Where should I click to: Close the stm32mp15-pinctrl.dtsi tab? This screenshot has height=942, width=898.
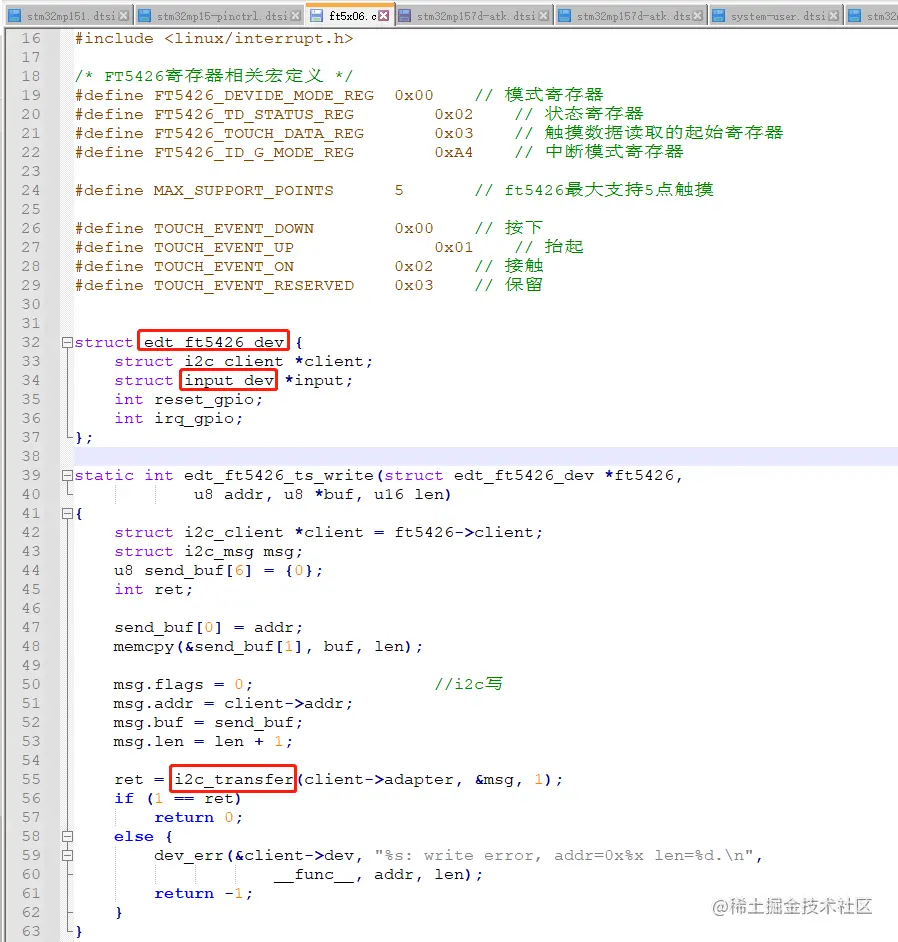click(296, 16)
